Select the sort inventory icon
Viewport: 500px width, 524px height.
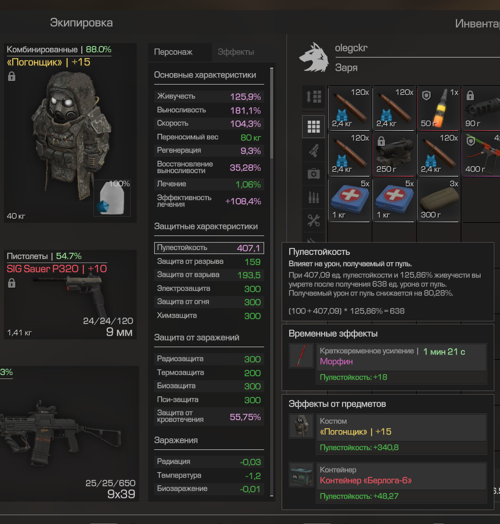[314, 97]
